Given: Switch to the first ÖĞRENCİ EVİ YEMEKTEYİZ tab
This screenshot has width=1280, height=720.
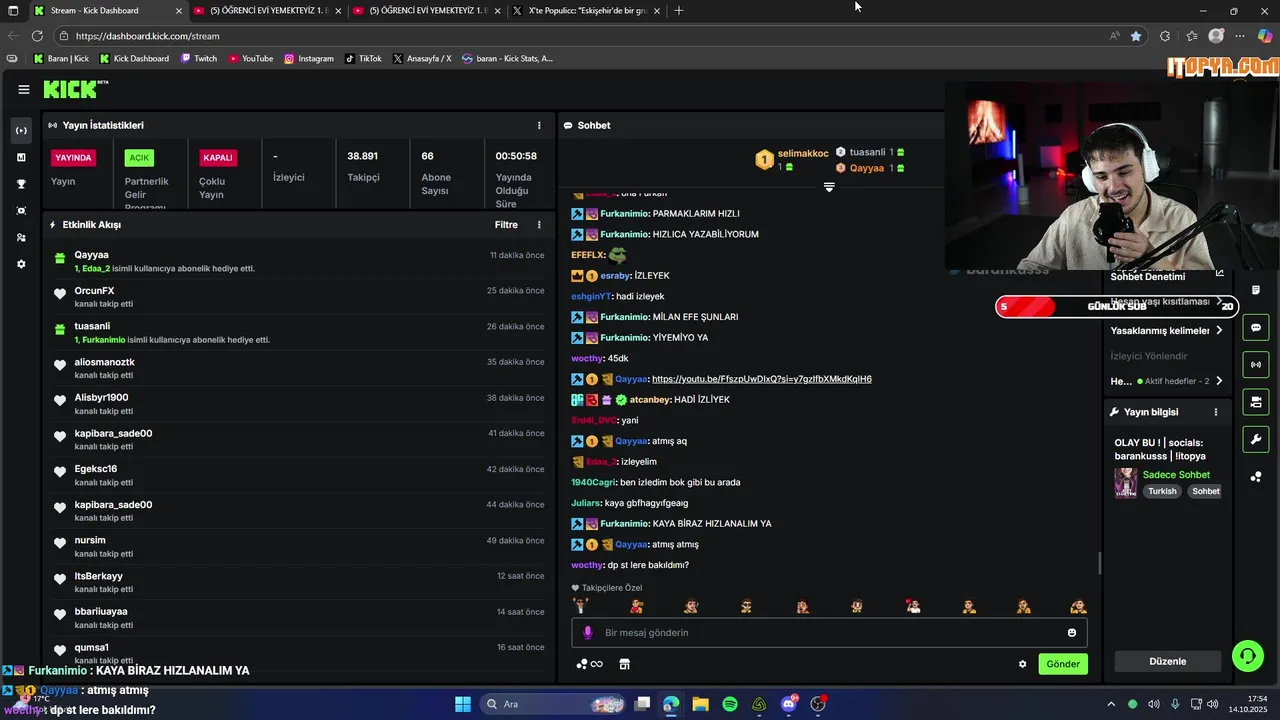Looking at the screenshot, I should (266, 11).
